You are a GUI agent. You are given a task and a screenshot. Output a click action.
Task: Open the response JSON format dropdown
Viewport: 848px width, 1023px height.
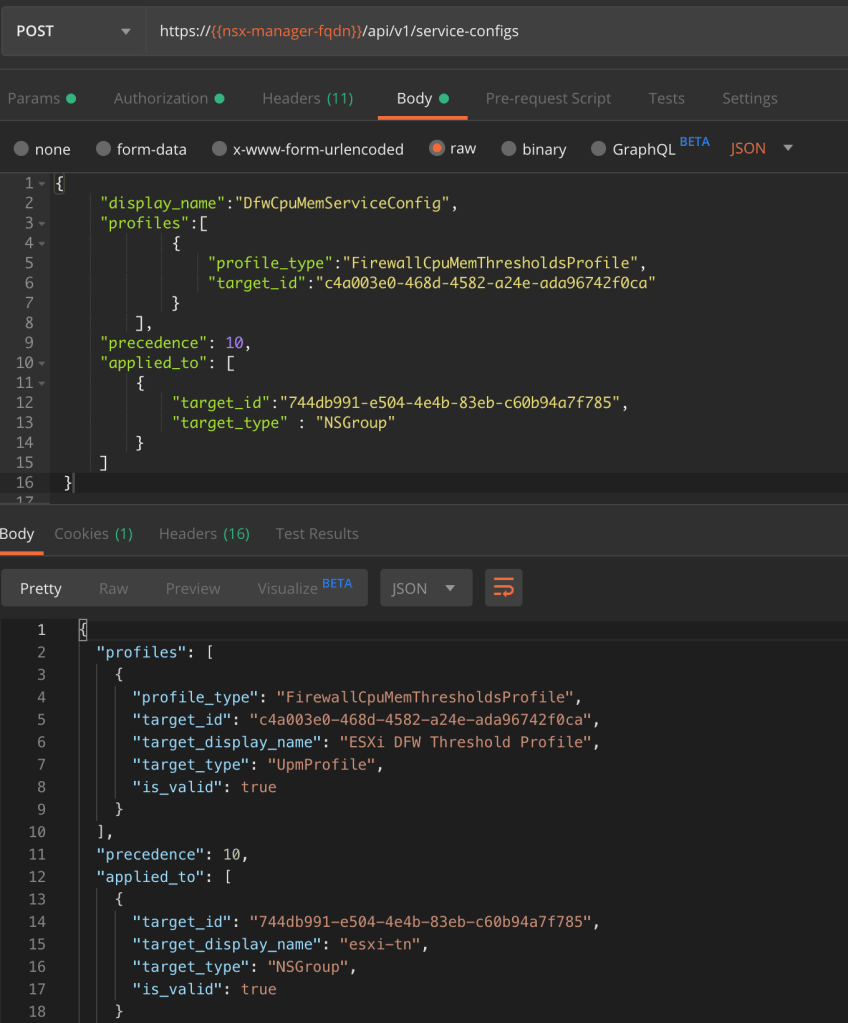tap(425, 588)
